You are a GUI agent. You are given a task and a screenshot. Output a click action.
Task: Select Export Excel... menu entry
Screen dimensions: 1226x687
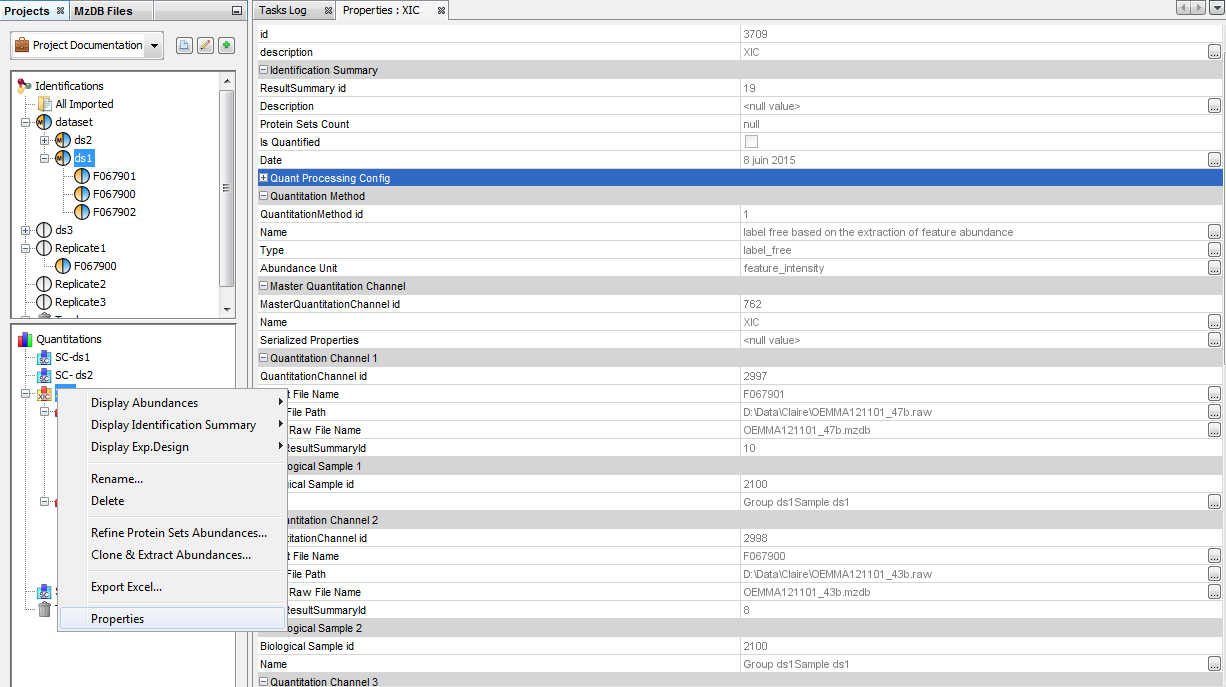[x=126, y=587]
